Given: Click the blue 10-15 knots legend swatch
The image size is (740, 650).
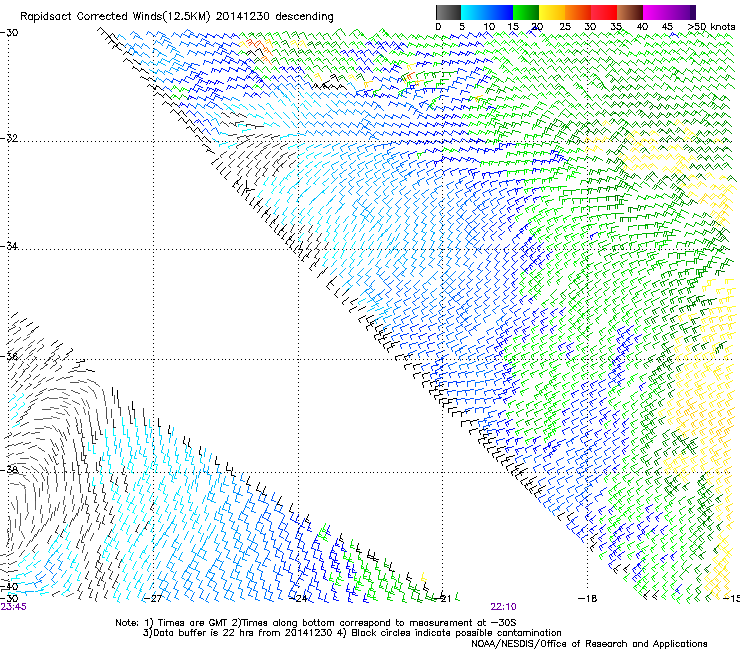Looking at the screenshot, I should pyautogui.click(x=500, y=12).
